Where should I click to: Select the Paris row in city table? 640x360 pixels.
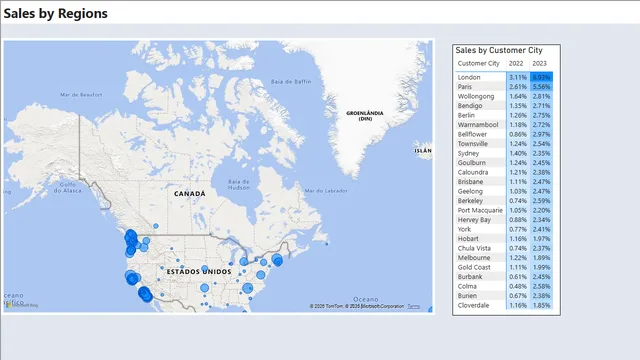pyautogui.click(x=504, y=87)
